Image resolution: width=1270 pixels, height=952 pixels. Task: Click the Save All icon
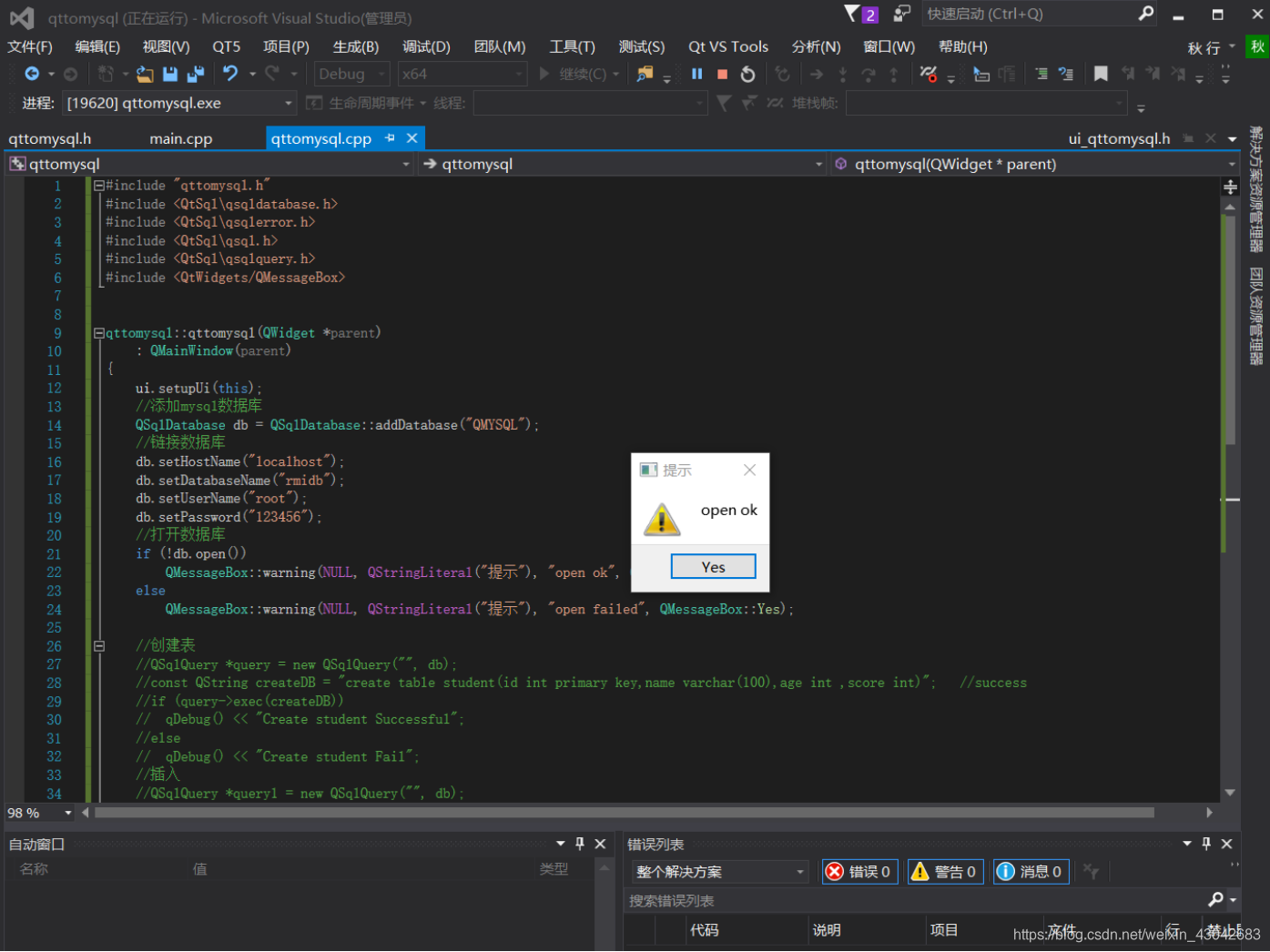194,74
